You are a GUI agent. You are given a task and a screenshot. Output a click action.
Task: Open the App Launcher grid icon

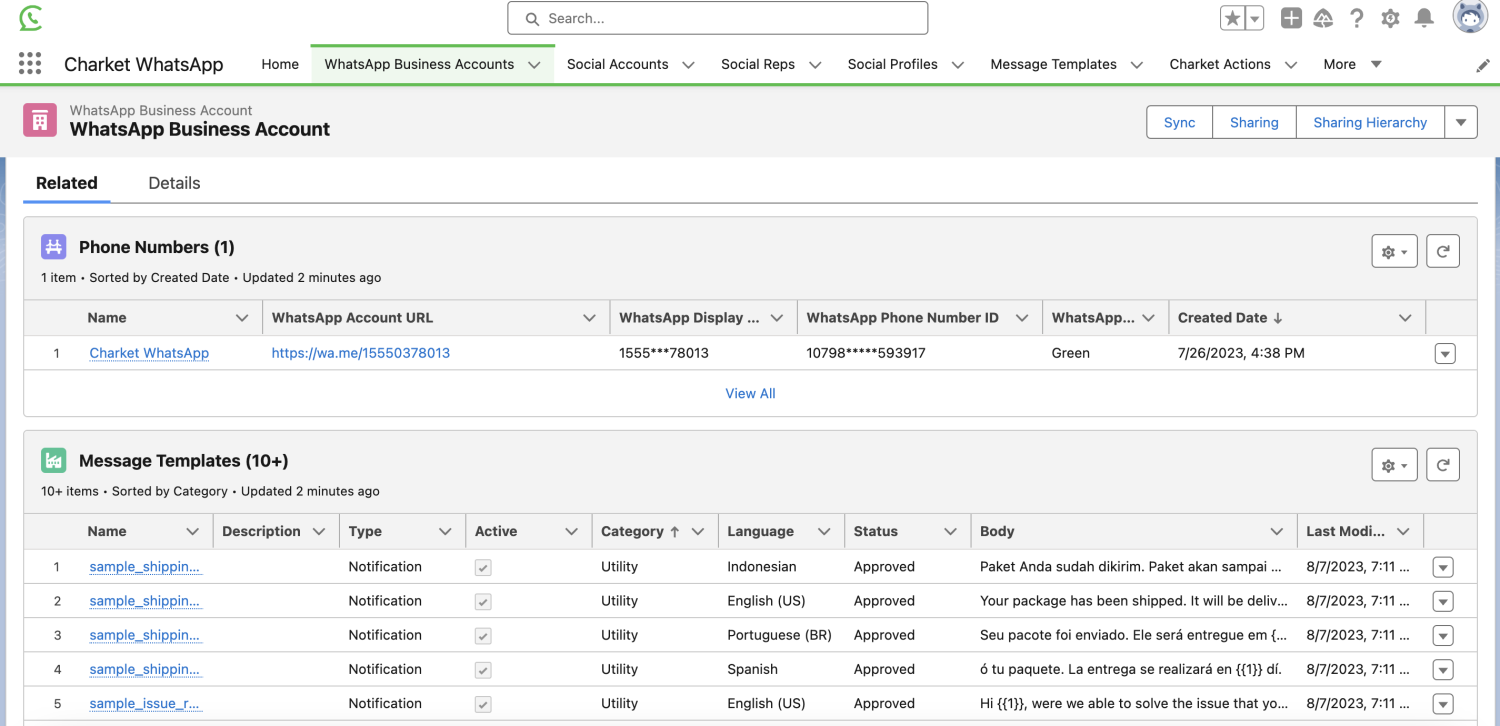(30, 64)
